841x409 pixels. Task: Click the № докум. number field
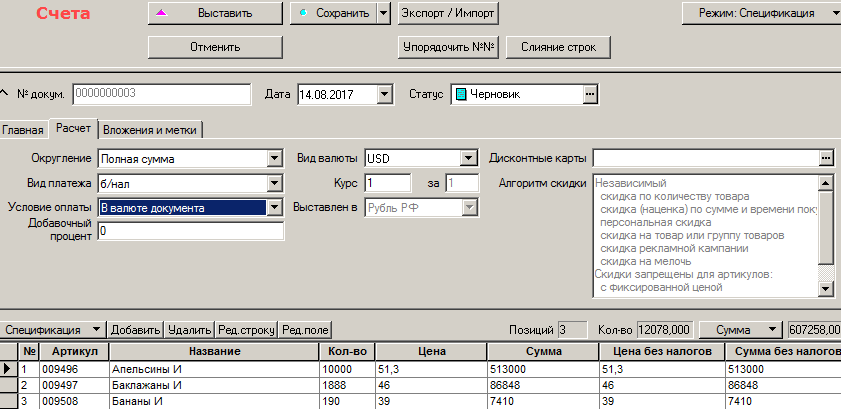(162, 94)
